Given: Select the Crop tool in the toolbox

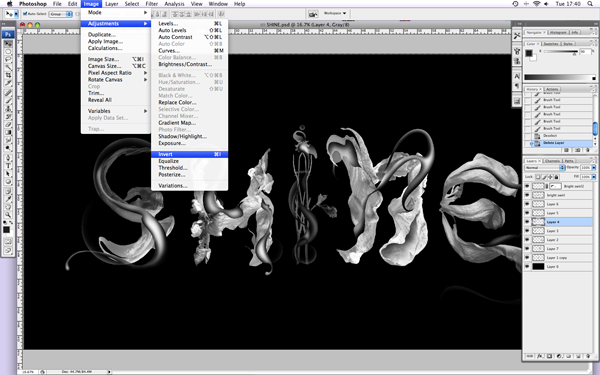Looking at the screenshot, I should coord(8,75).
